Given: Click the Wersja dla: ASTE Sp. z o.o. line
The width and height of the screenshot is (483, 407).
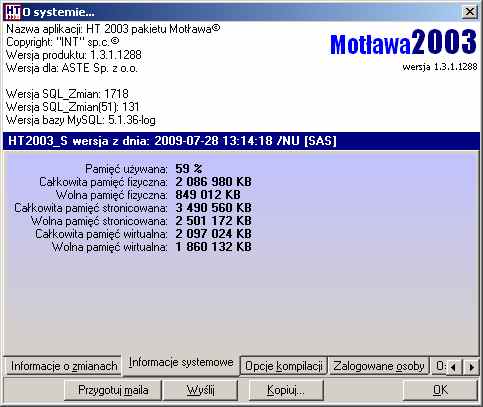Looking at the screenshot, I should (72, 68).
